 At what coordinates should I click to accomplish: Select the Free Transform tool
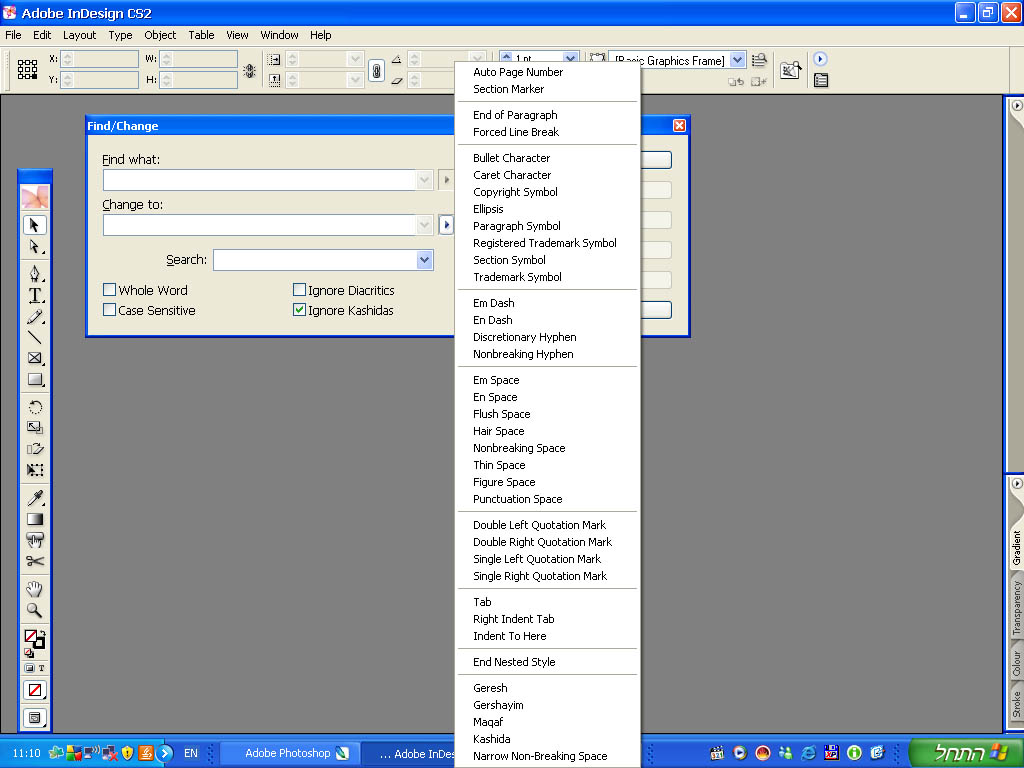click(35, 470)
